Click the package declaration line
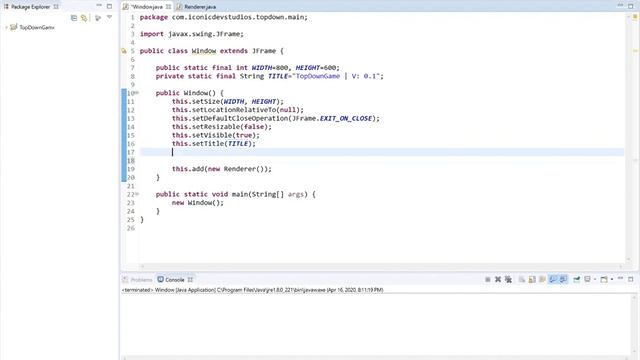The width and height of the screenshot is (640, 360). 224,17
